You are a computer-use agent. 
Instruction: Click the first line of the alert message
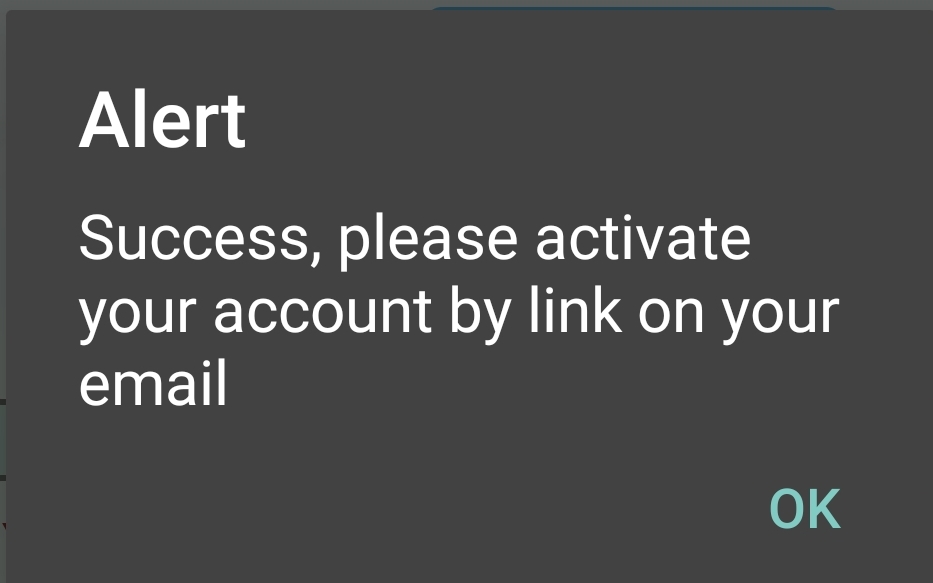point(415,240)
